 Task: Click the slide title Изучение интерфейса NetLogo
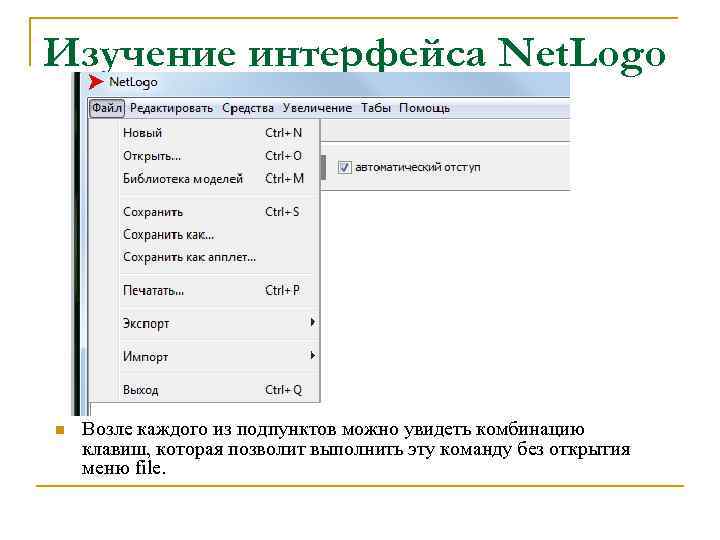click(354, 54)
